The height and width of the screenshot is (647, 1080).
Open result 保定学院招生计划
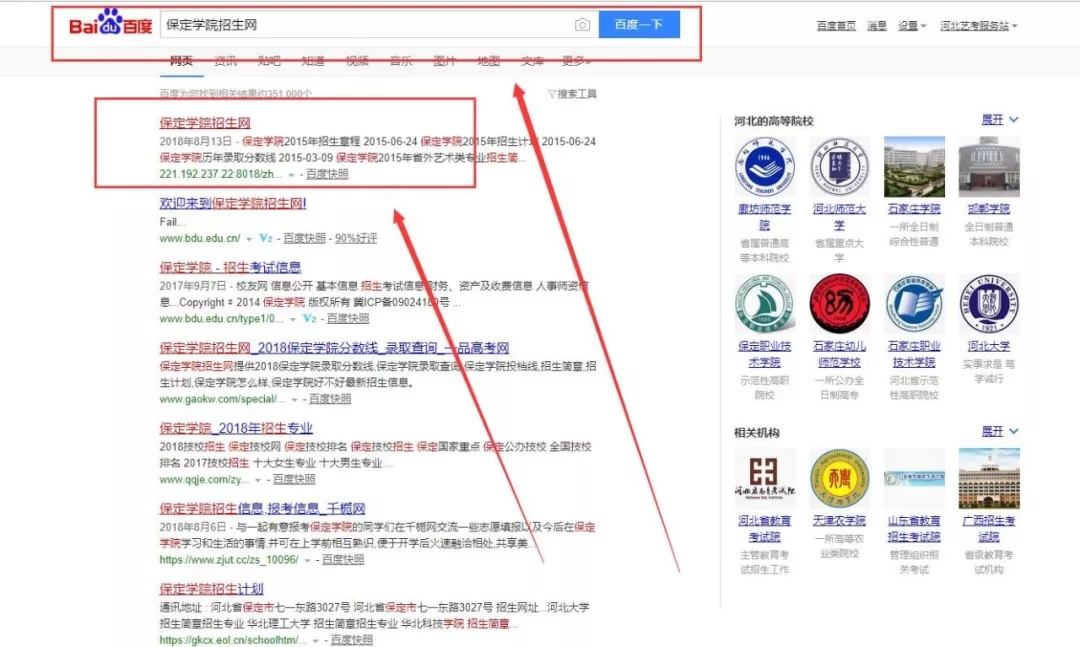[211, 588]
